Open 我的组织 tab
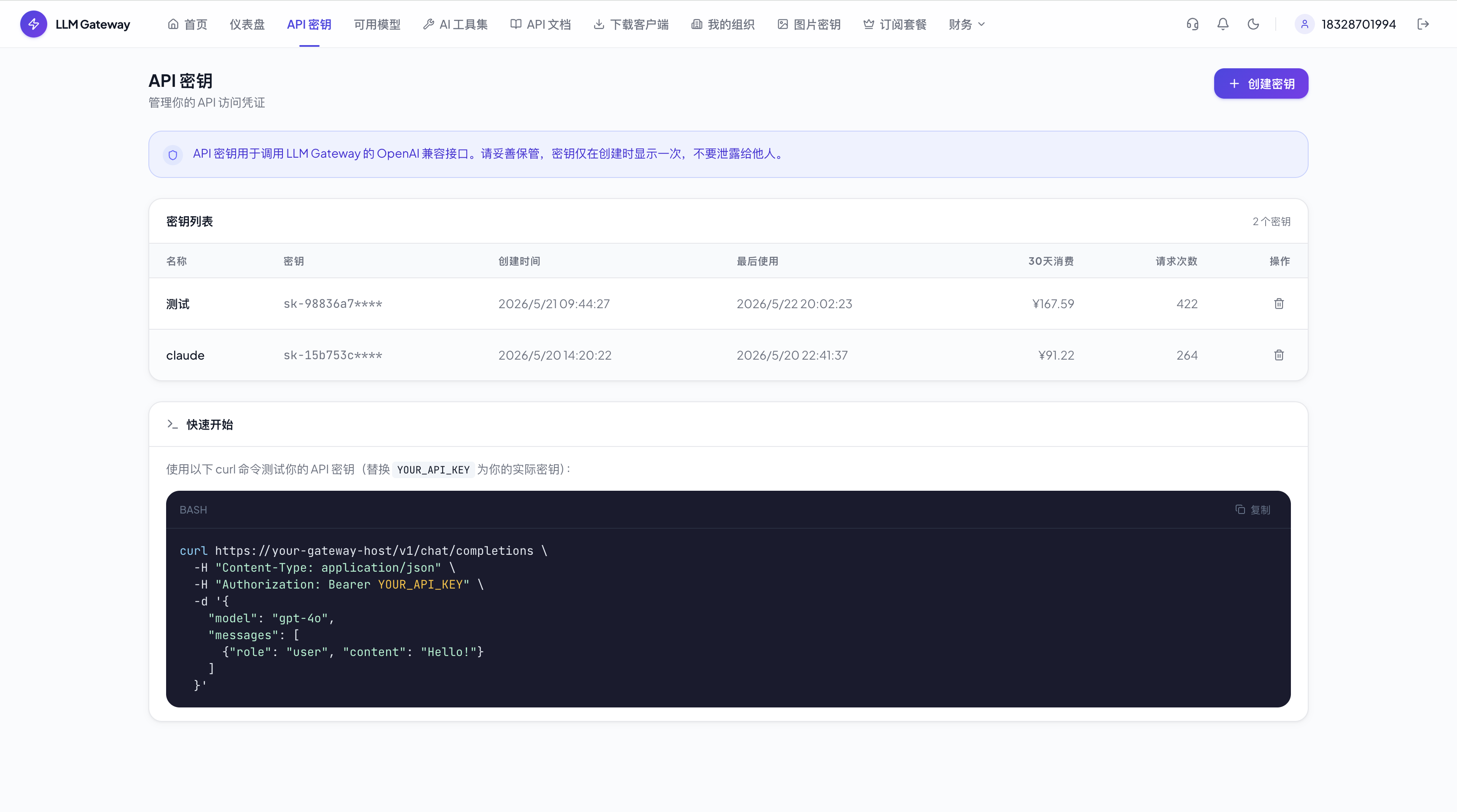1457x812 pixels. 723,24
